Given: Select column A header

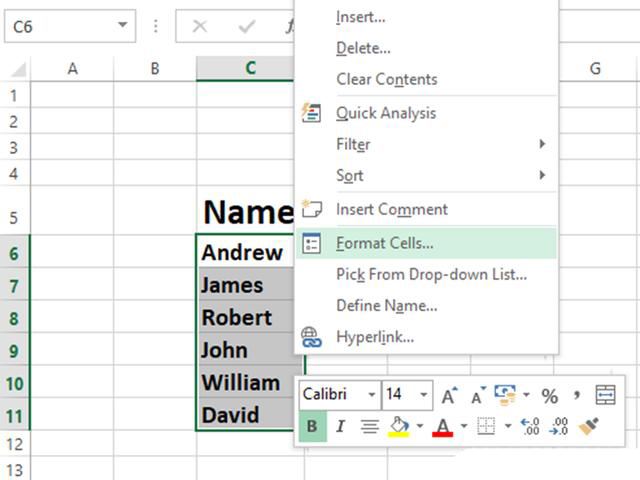Looking at the screenshot, I should pos(72,69).
